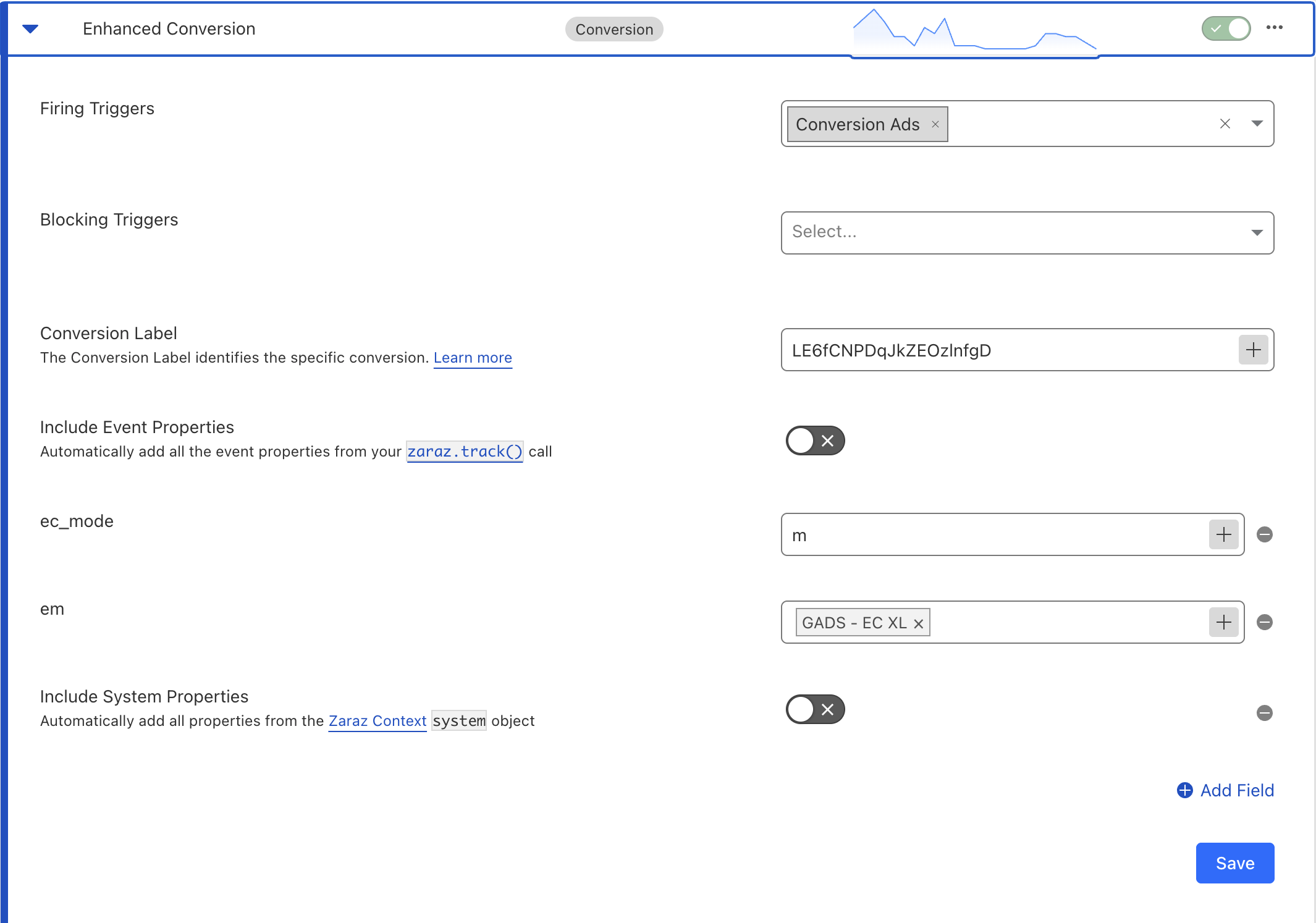Enable Include Event Properties toggle

tap(814, 440)
